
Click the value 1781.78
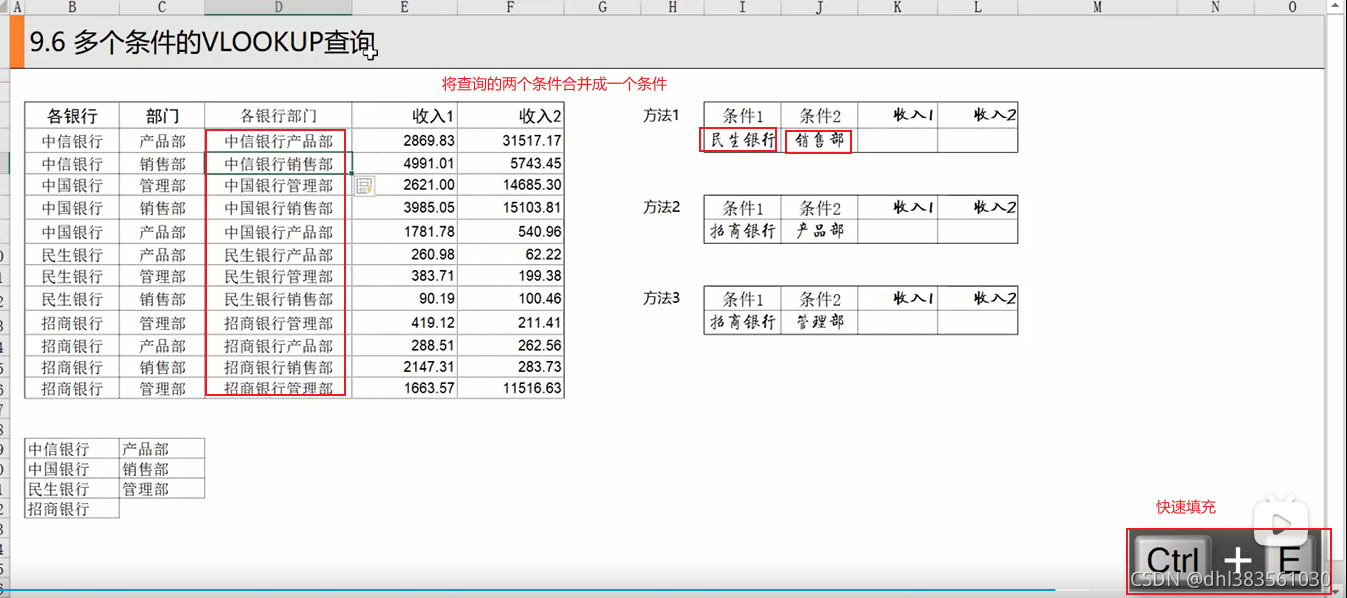click(429, 231)
